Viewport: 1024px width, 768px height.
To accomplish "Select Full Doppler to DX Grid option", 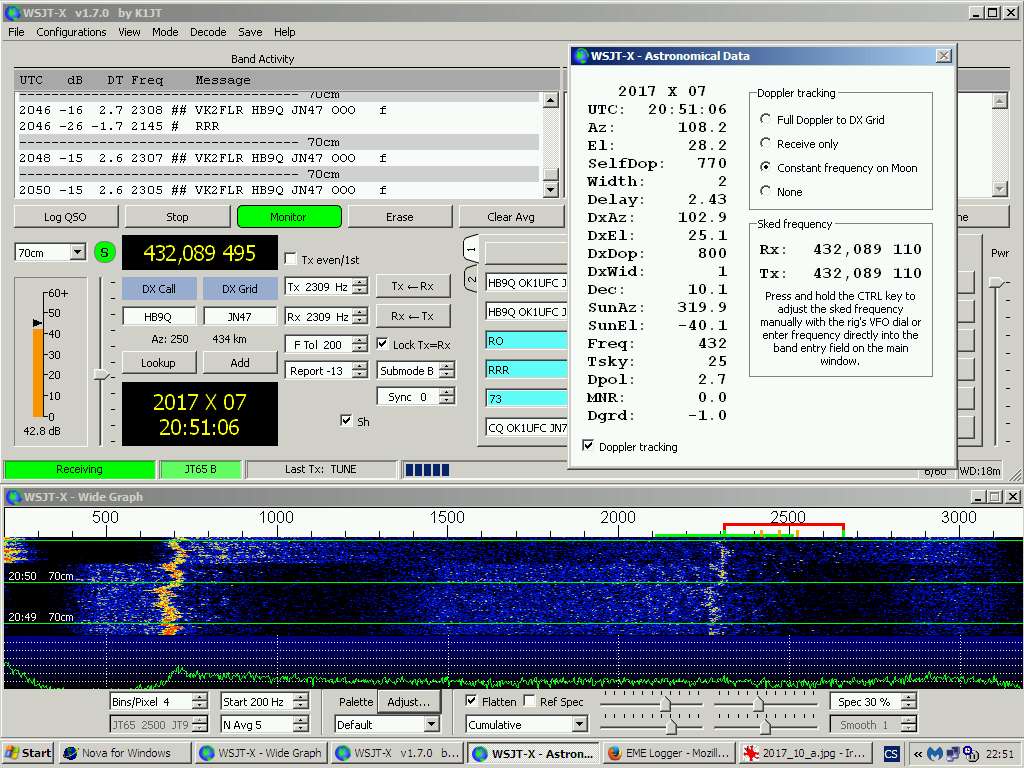I will tap(766, 120).
